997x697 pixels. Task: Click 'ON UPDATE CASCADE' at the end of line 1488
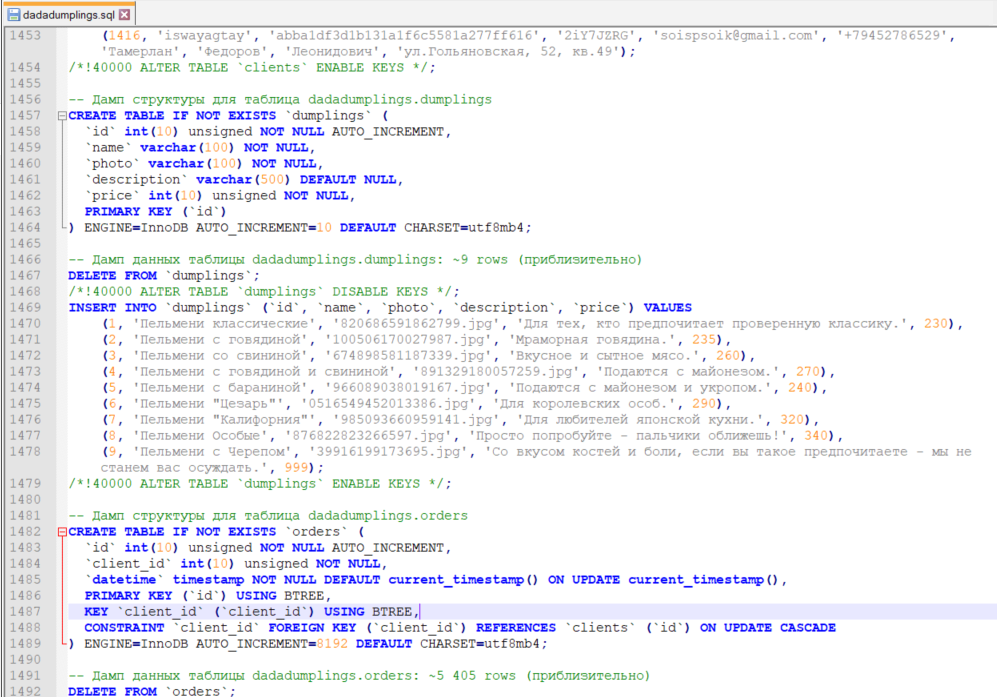[767, 628]
